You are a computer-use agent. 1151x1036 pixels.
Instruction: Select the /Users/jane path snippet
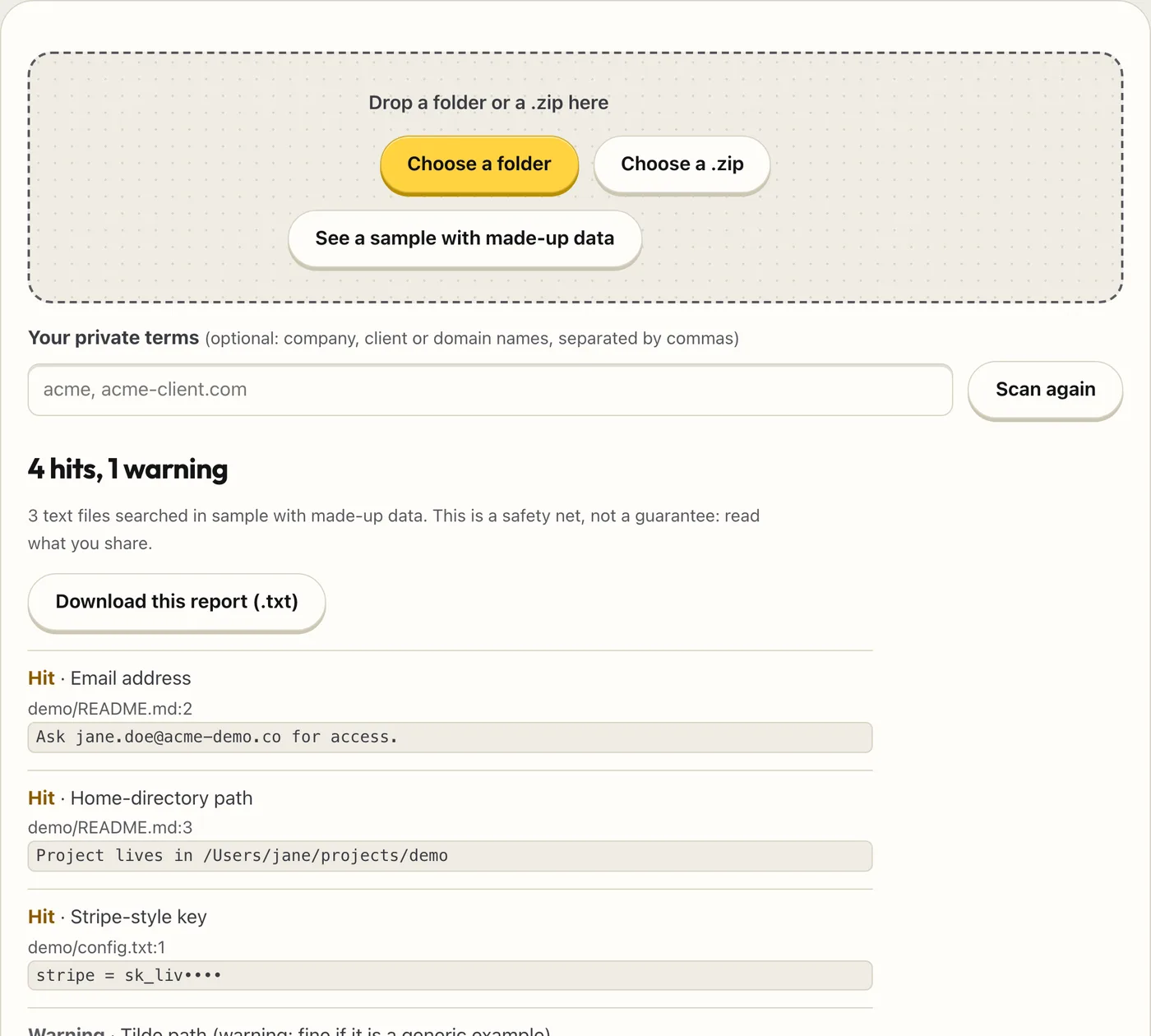click(x=450, y=856)
